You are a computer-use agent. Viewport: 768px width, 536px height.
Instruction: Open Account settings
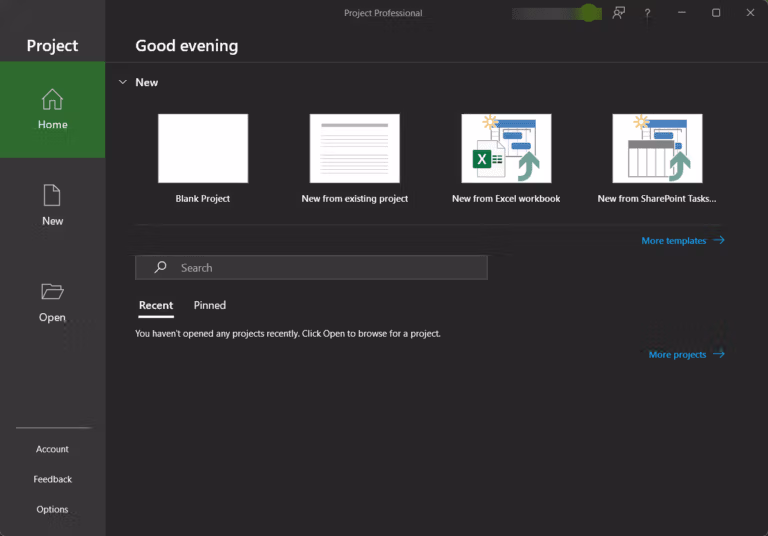(x=52, y=449)
